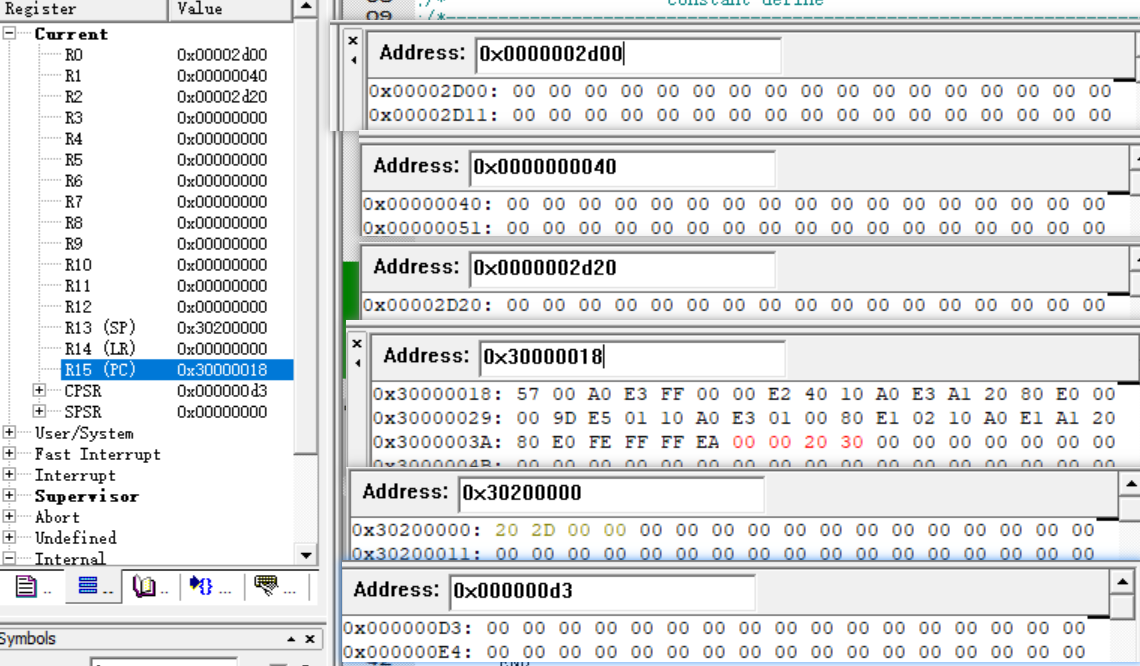Focus the address field showing 0x000000d3
This screenshot has height=666, width=1140.
coord(603,591)
